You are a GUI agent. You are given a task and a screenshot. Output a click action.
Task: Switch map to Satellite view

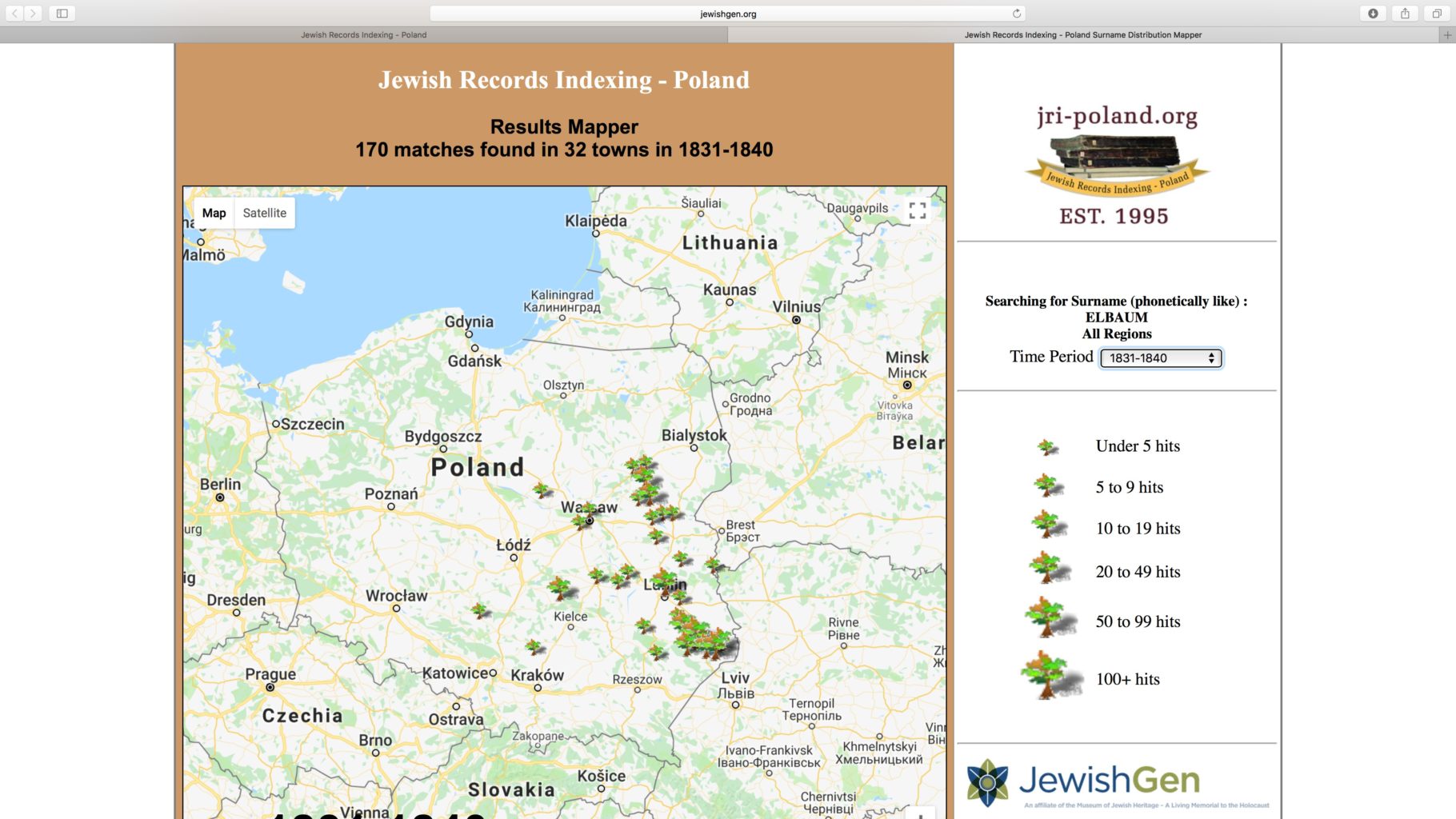point(265,213)
